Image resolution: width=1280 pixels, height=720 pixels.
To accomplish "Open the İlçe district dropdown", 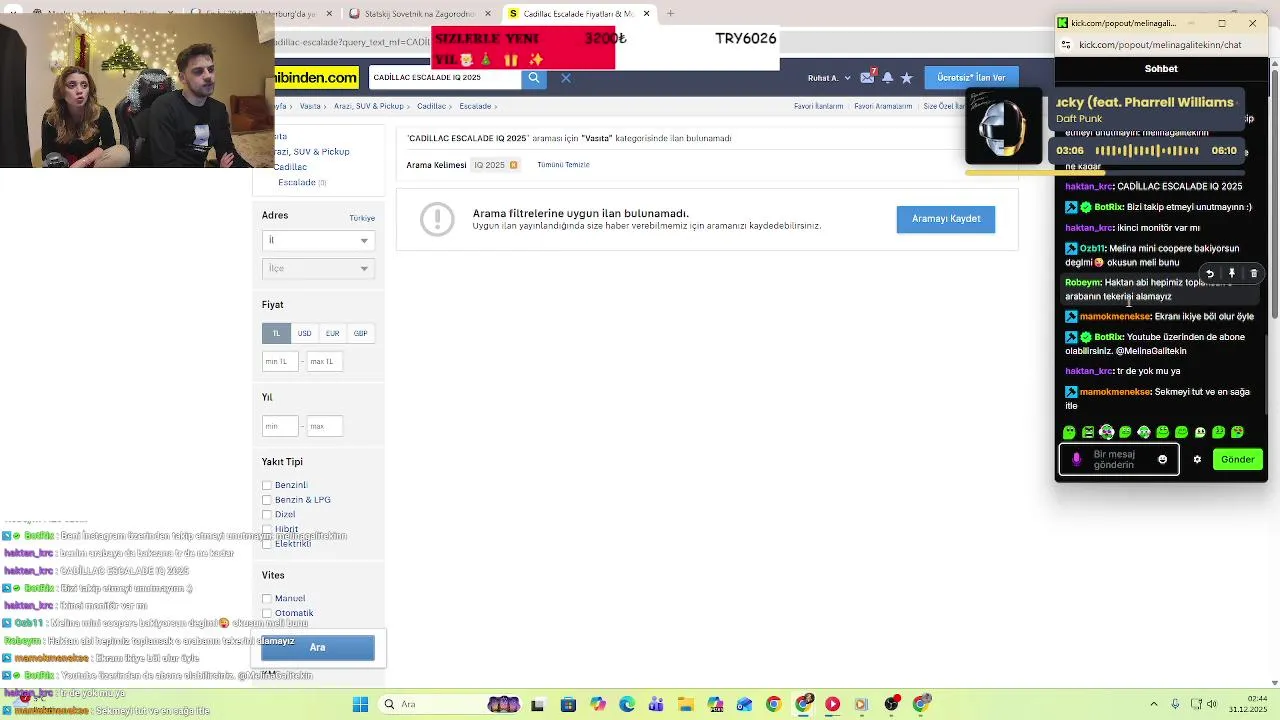I will pyautogui.click(x=318, y=268).
